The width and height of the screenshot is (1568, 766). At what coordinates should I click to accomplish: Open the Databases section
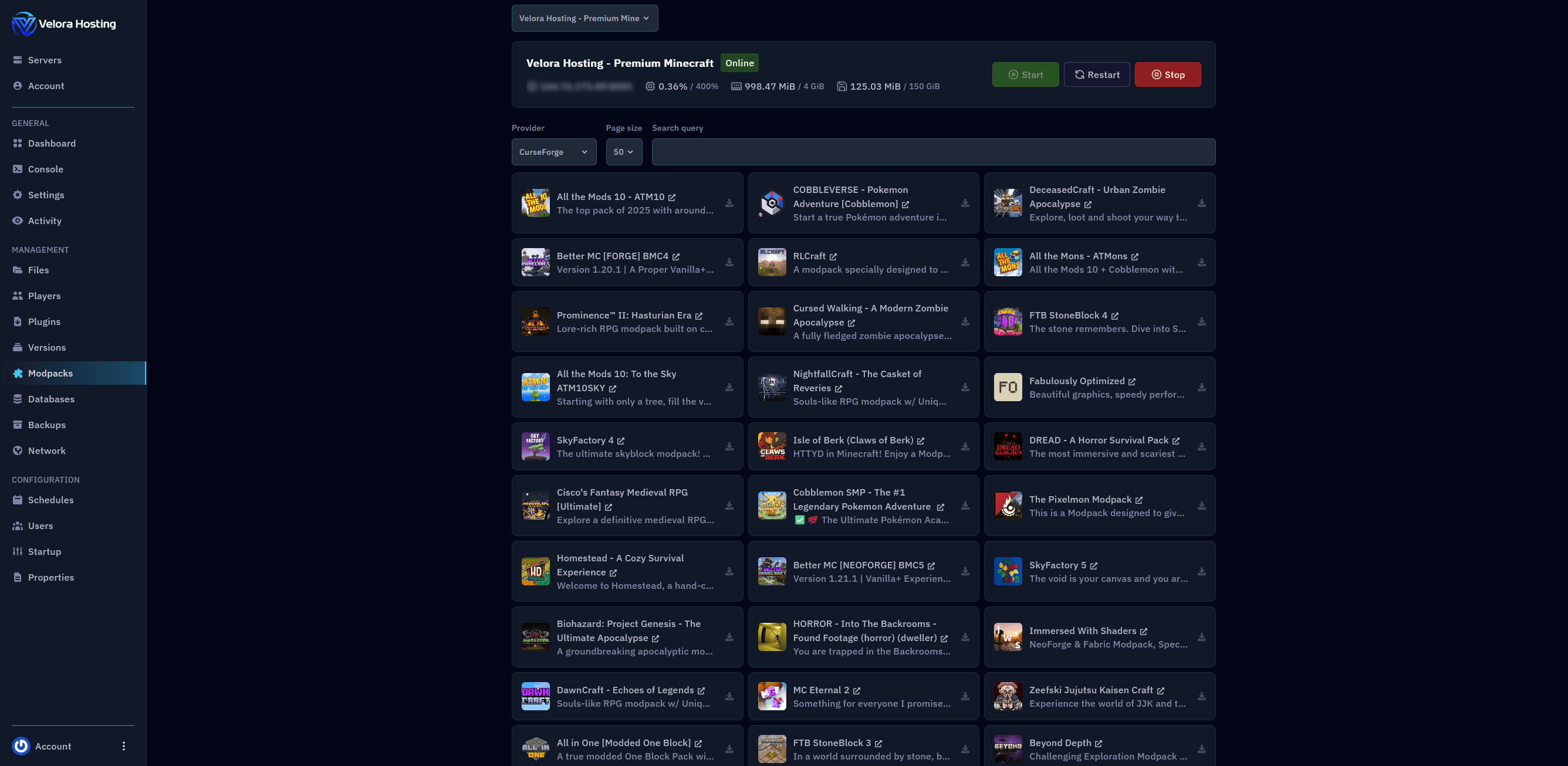[x=51, y=398]
